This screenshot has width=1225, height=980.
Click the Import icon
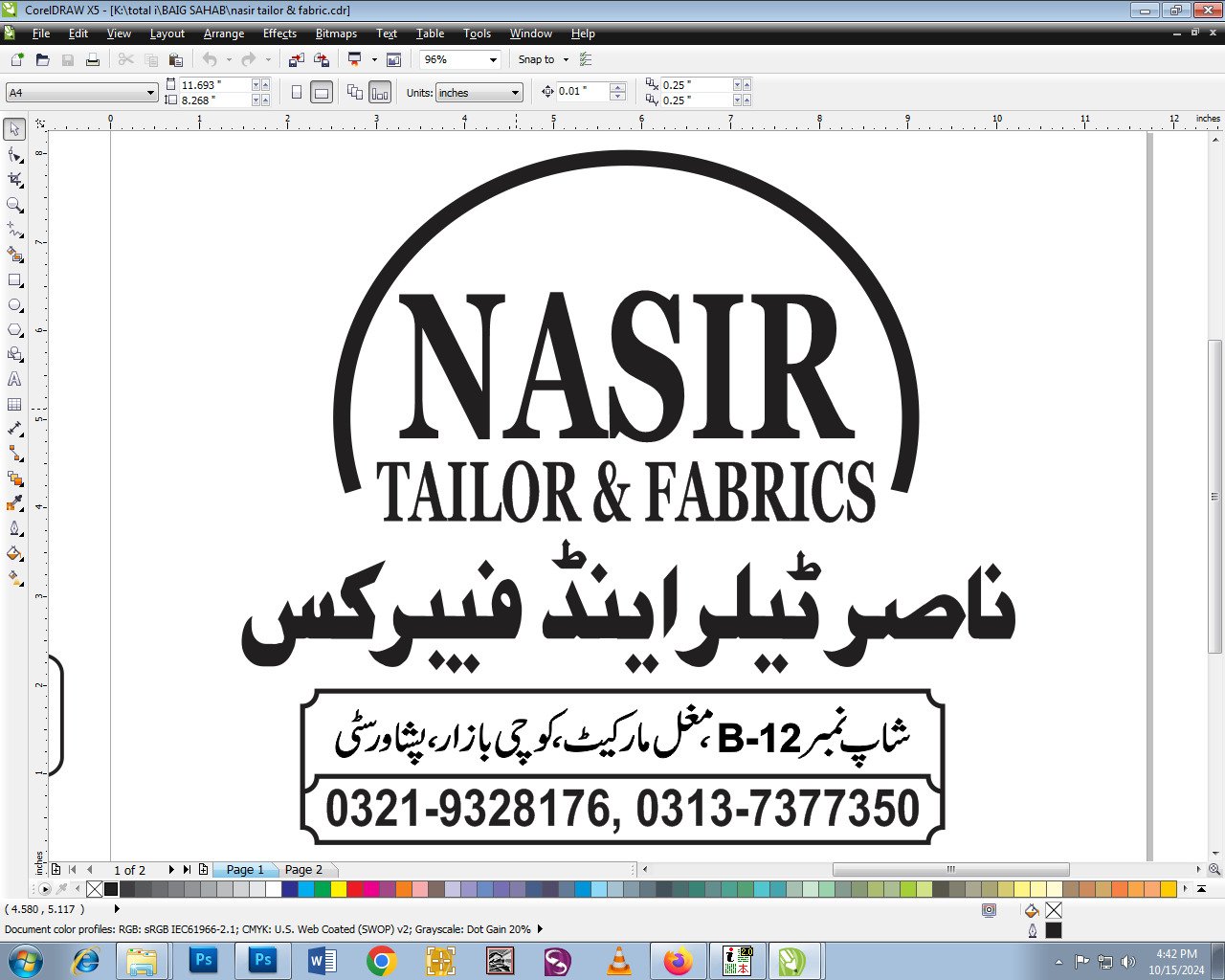(x=297, y=59)
